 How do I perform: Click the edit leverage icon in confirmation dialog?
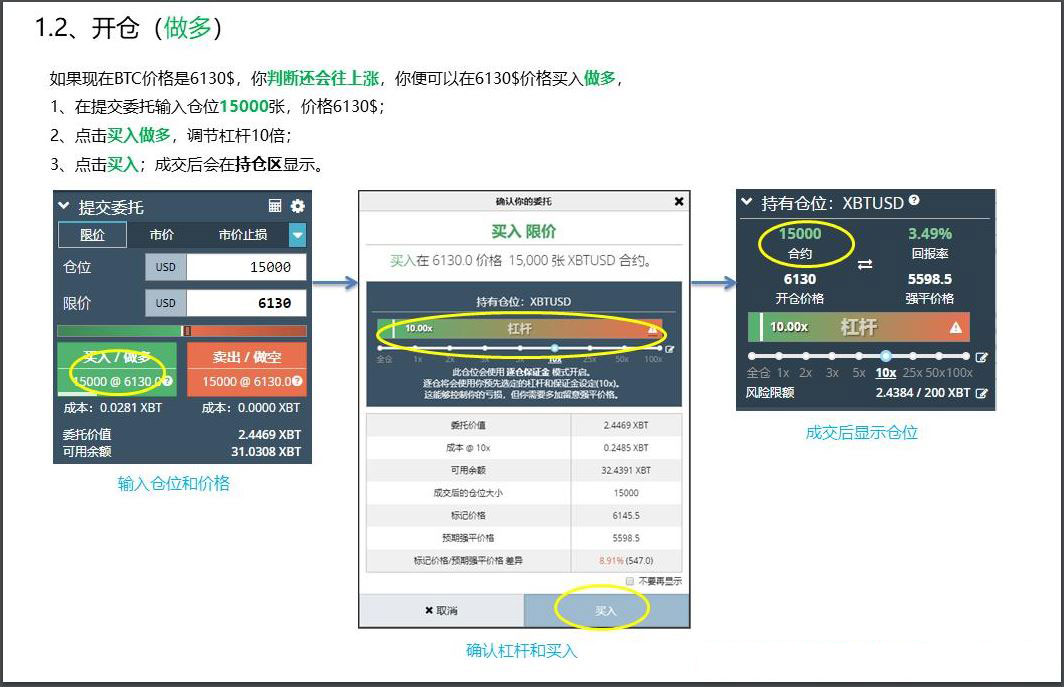670,349
